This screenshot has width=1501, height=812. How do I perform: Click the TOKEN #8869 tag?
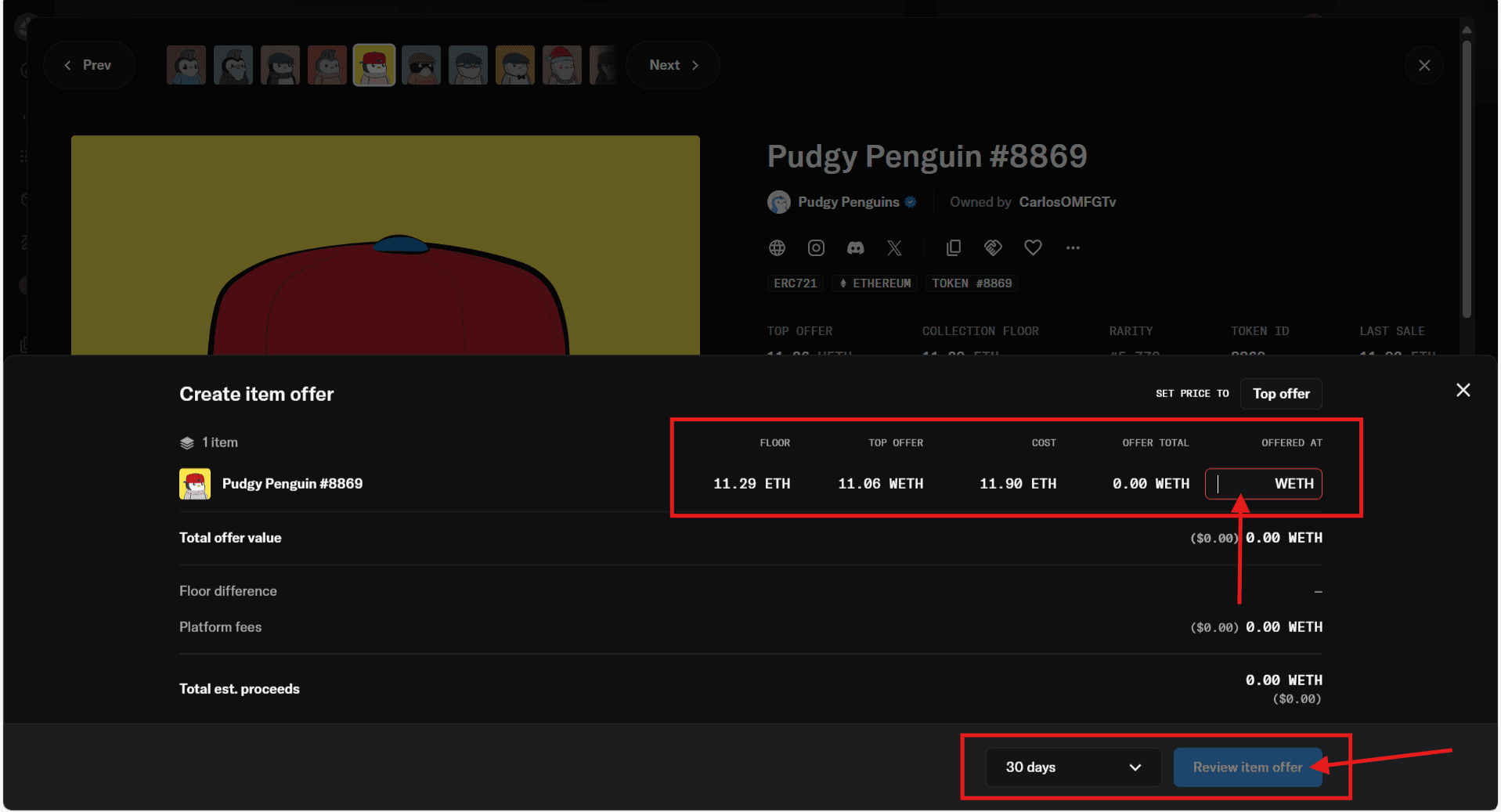(972, 283)
